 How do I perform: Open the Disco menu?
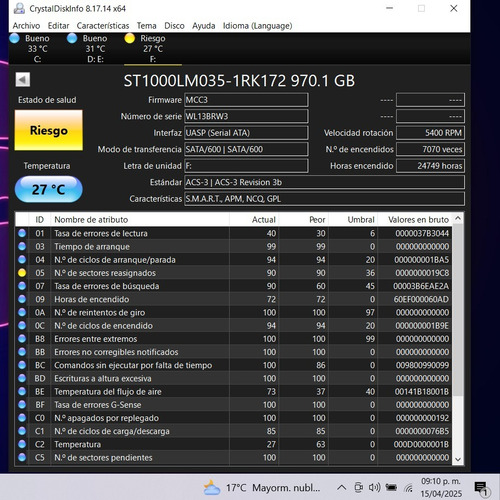(174, 26)
